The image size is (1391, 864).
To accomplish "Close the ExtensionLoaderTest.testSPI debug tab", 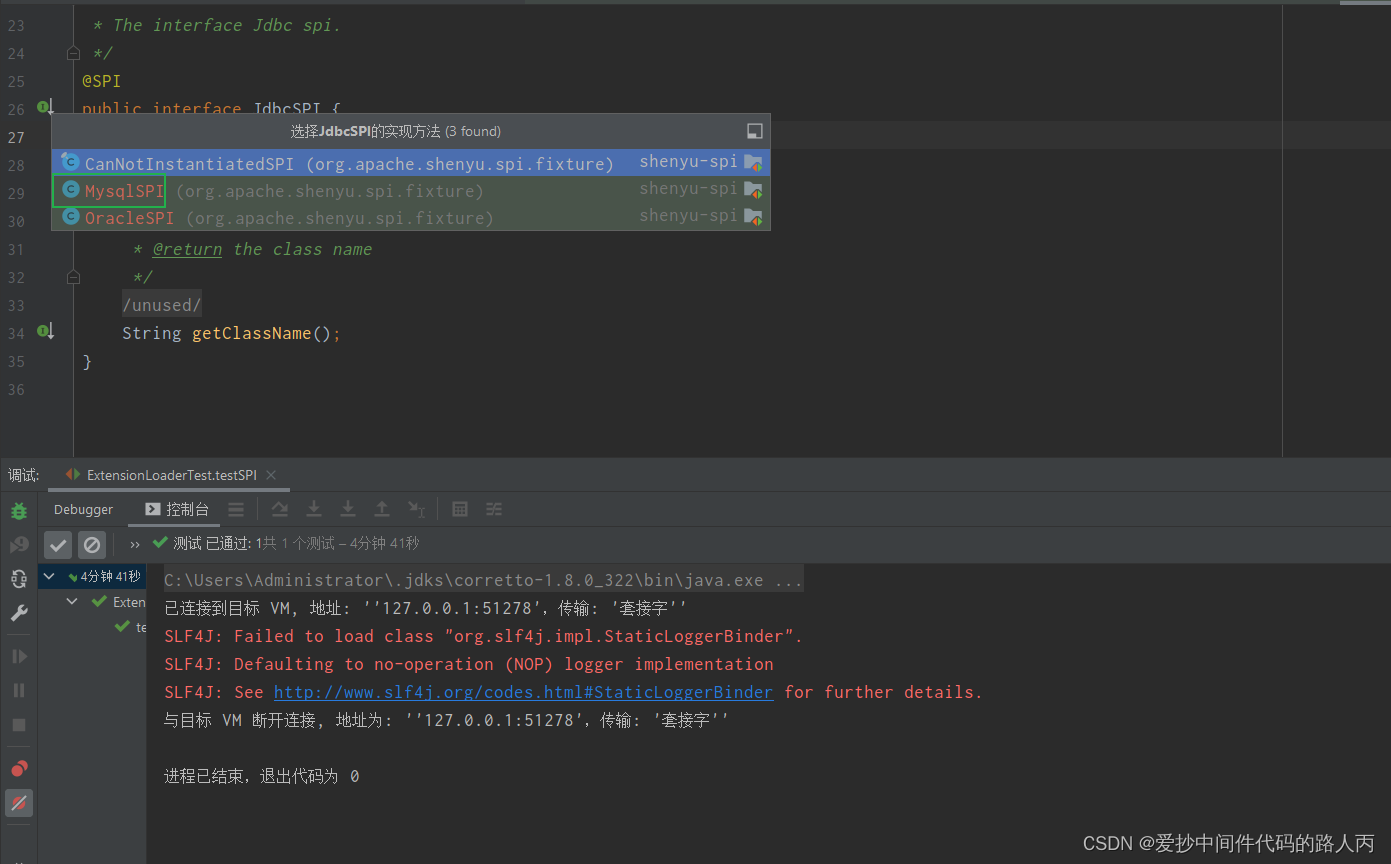I will pyautogui.click(x=271, y=475).
